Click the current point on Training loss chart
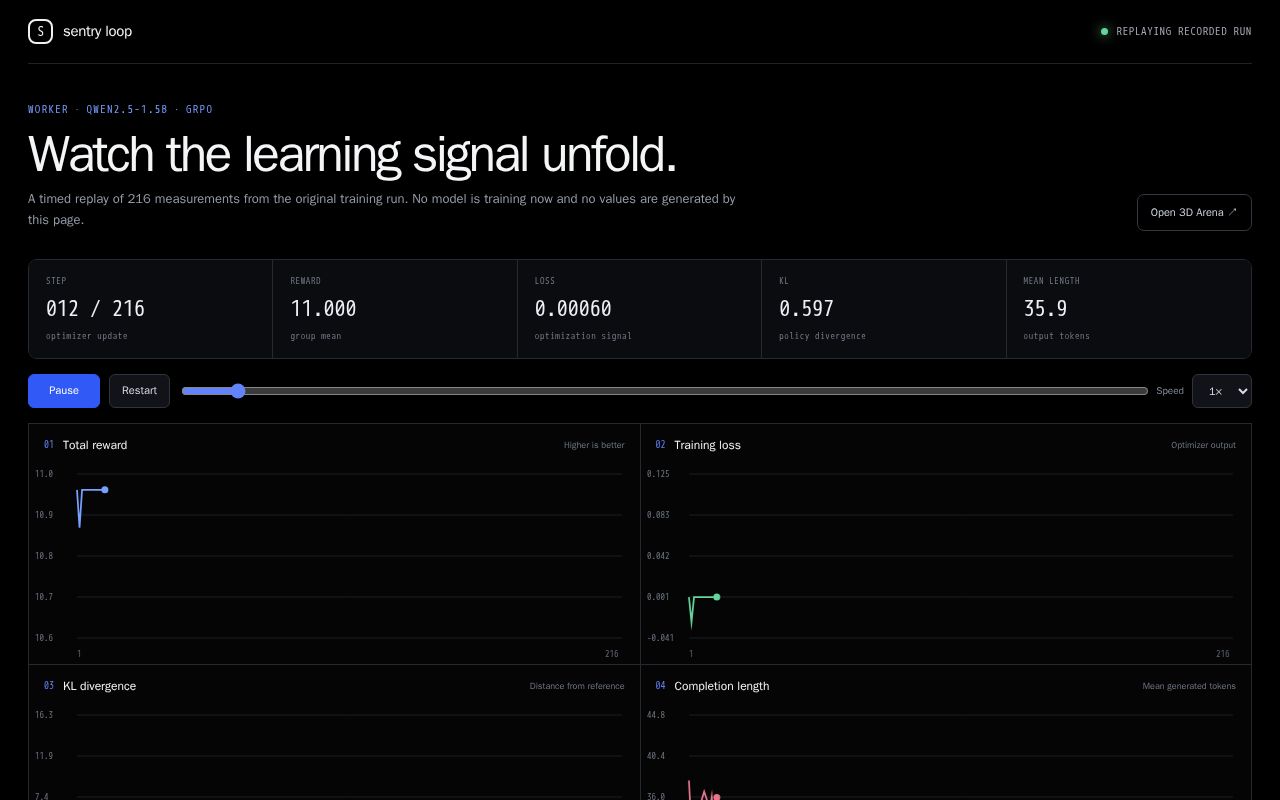 point(717,597)
